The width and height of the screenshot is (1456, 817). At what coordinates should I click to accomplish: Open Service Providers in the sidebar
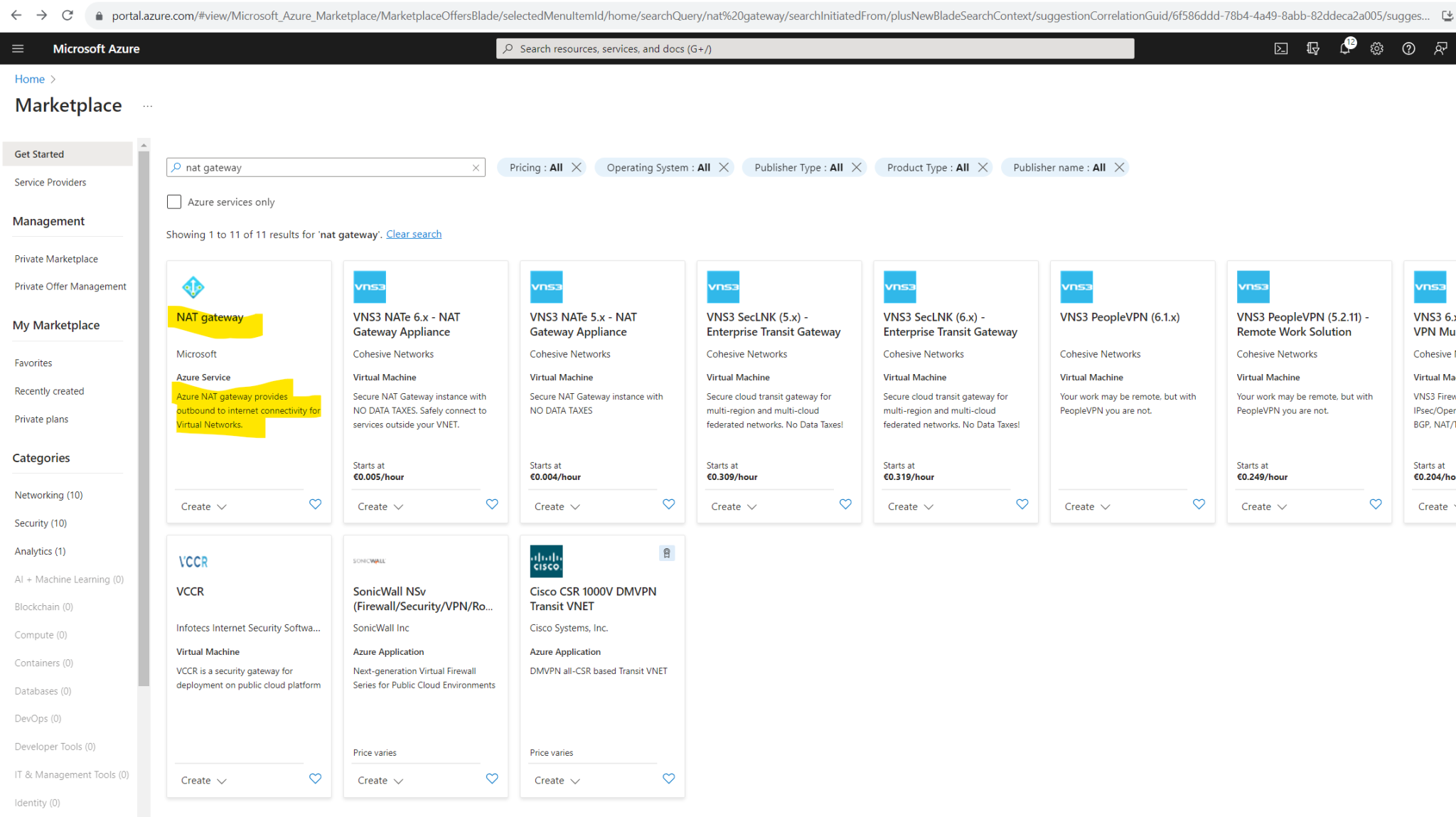[x=50, y=183]
